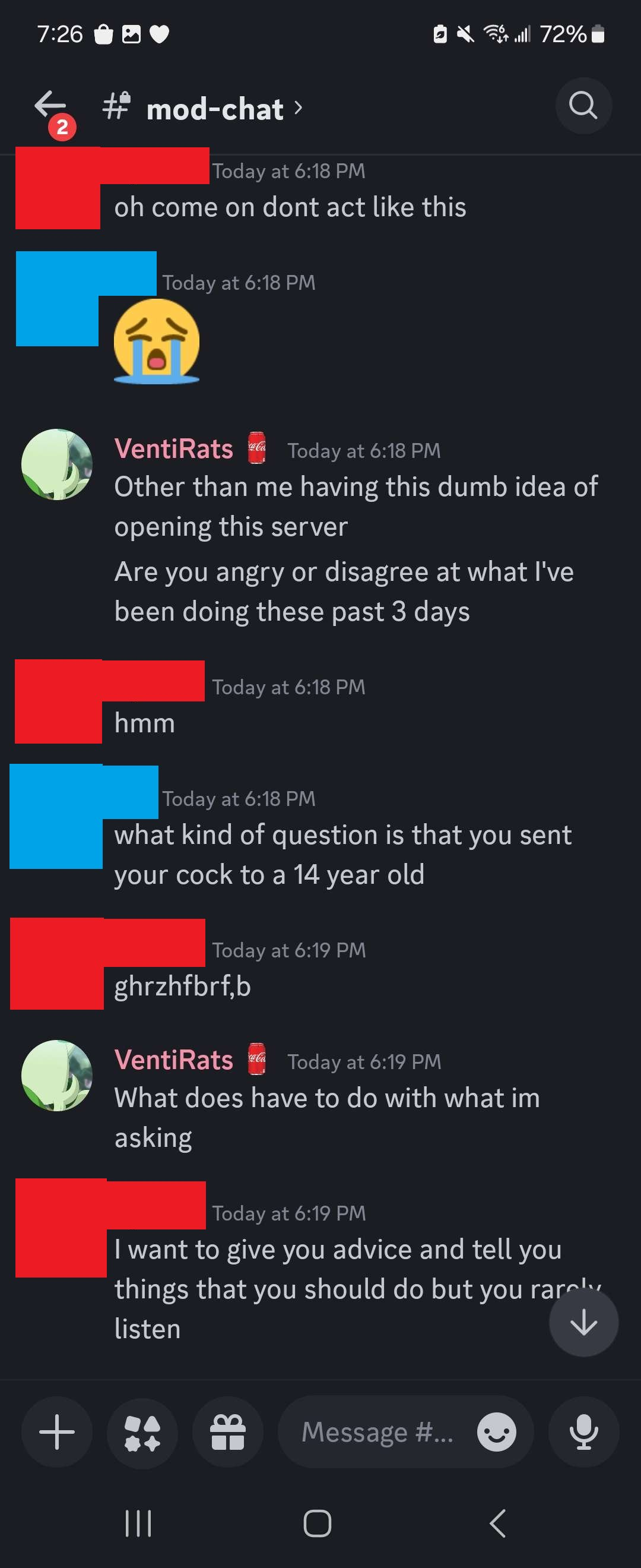Open the emoji picker smiley
The height and width of the screenshot is (1568, 641).
pos(496,1431)
